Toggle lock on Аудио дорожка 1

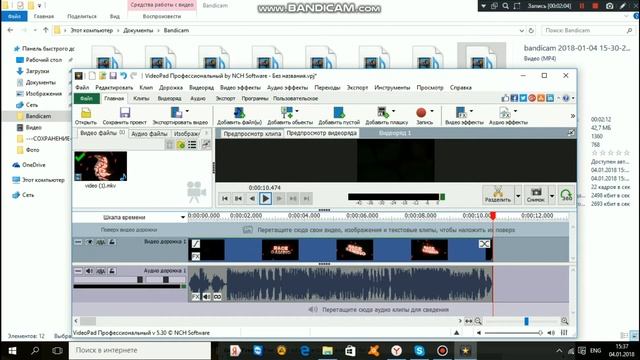[x=112, y=271]
